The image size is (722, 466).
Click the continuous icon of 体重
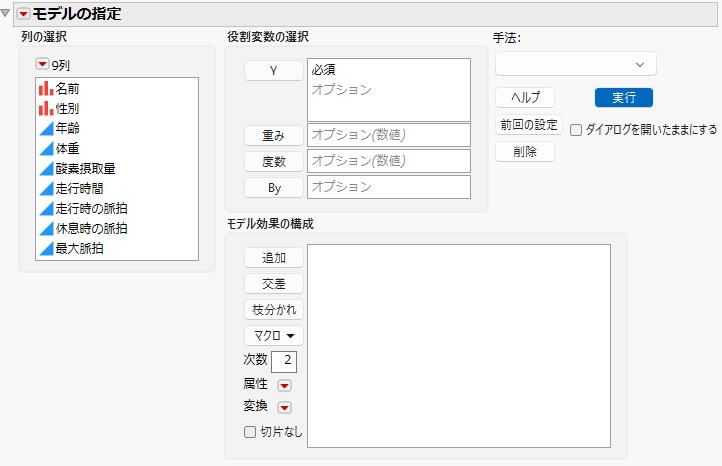46,149
